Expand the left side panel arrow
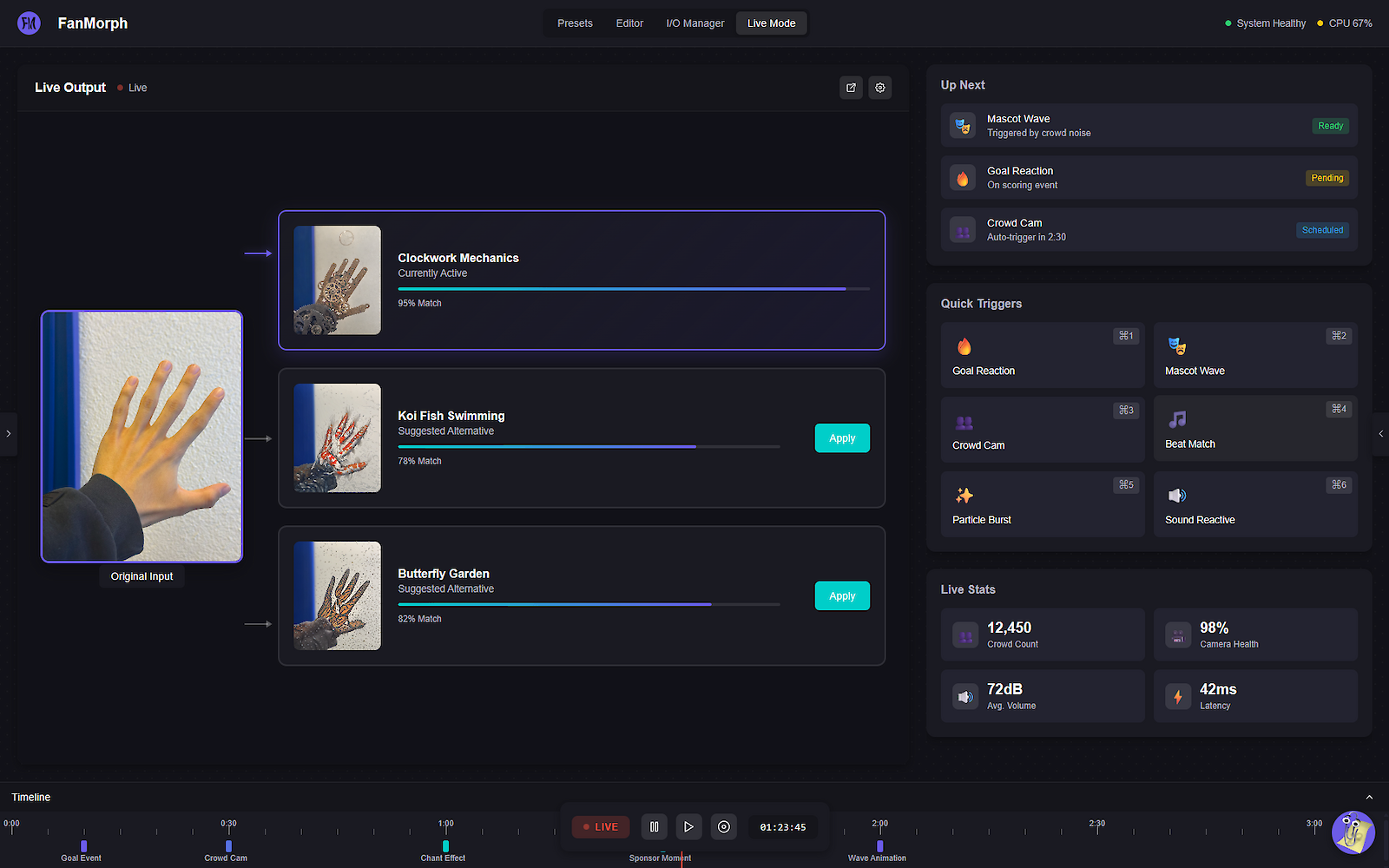This screenshot has height=868, width=1389. pyautogui.click(x=9, y=433)
